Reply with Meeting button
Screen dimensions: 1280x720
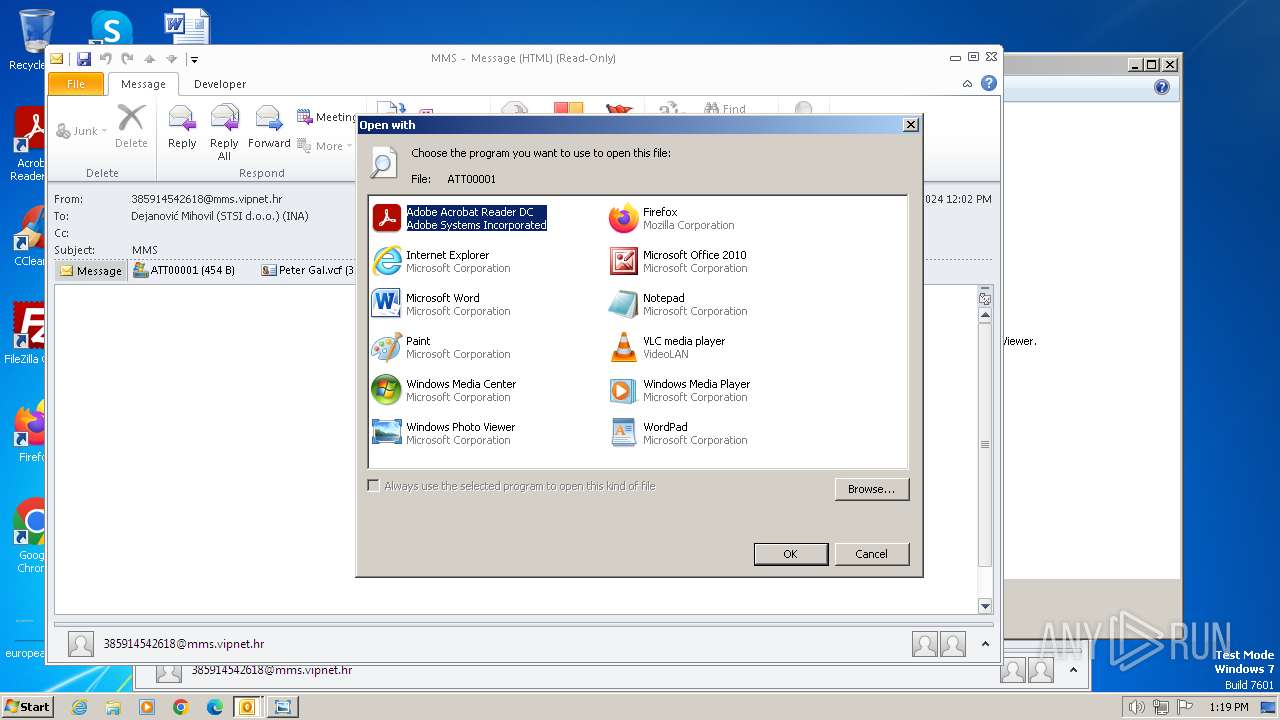(x=327, y=117)
